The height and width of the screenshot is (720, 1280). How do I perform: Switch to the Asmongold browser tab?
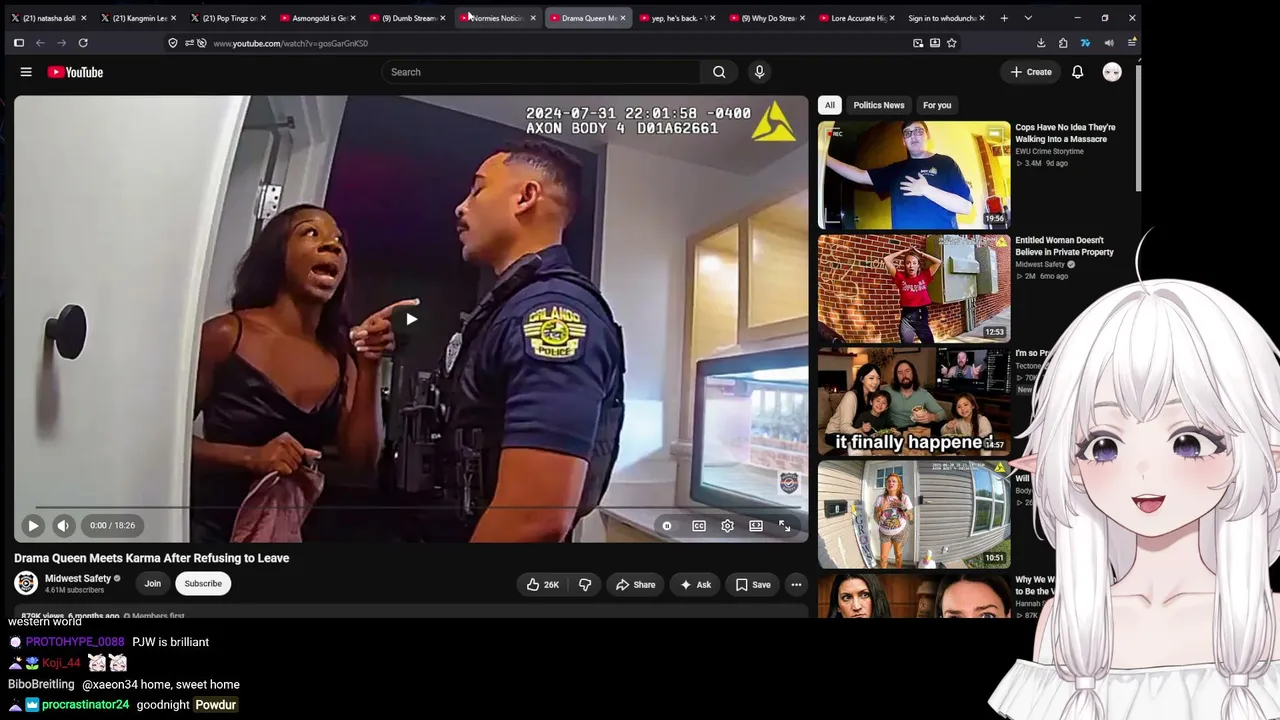315,18
